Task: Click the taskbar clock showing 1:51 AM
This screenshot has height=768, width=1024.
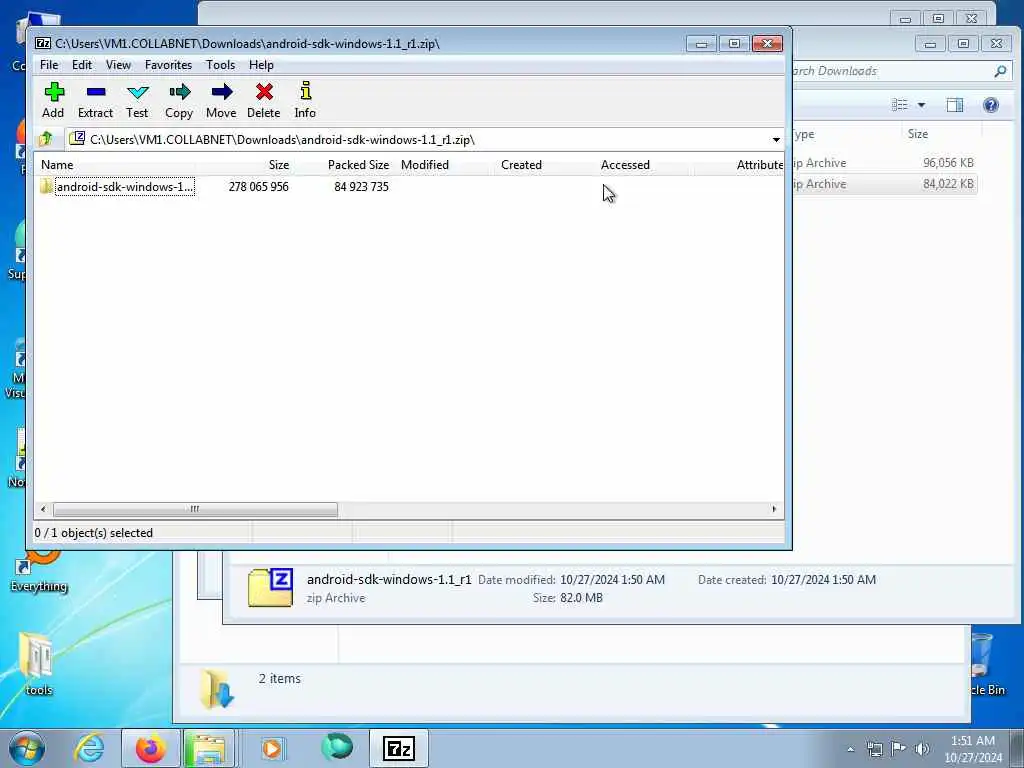Action: point(973,749)
